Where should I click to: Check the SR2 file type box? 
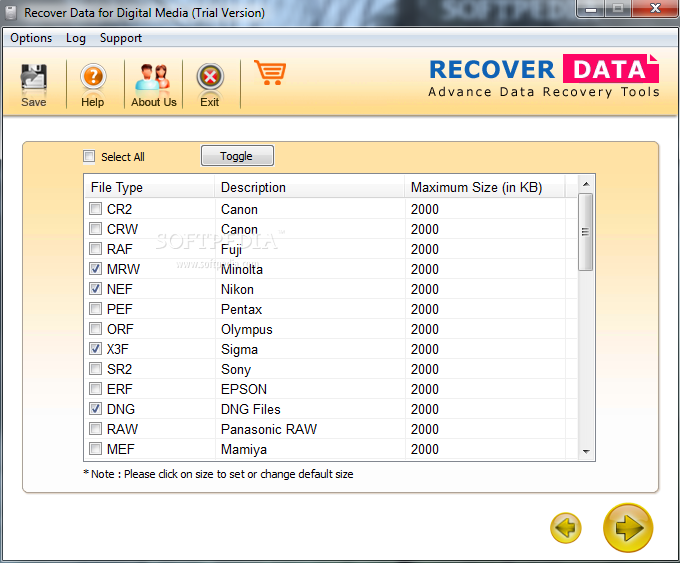(95, 368)
